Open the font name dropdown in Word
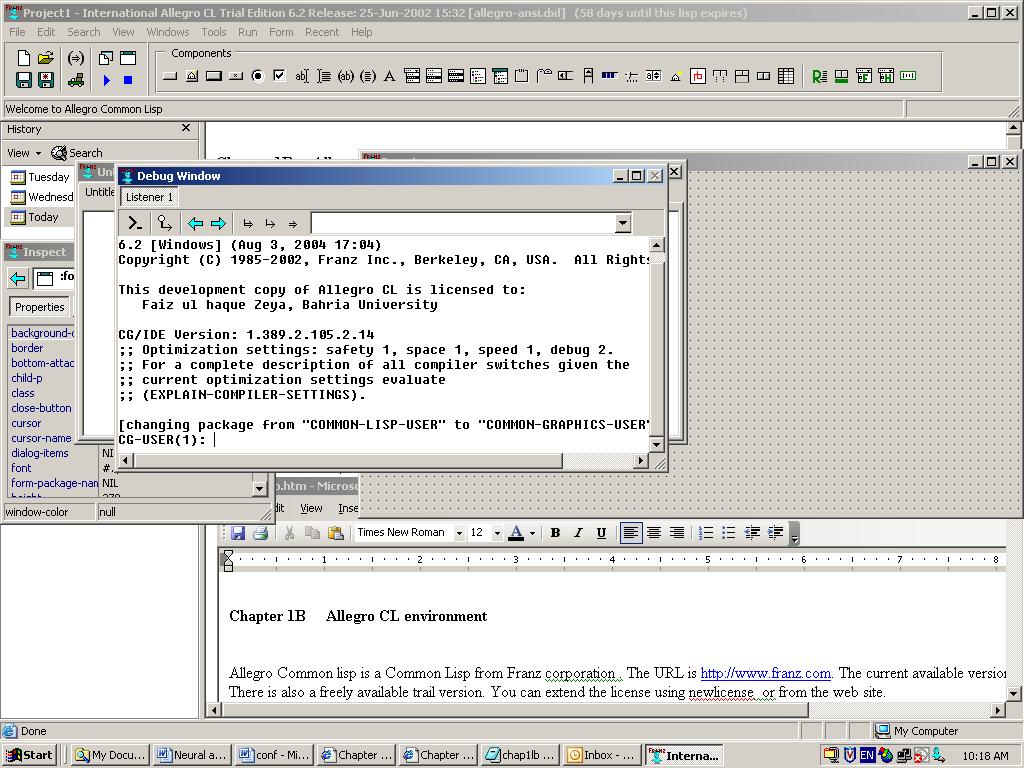 (x=459, y=533)
